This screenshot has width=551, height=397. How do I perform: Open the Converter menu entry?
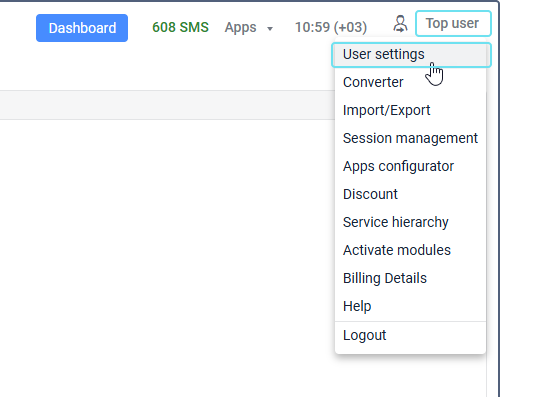pos(410,82)
